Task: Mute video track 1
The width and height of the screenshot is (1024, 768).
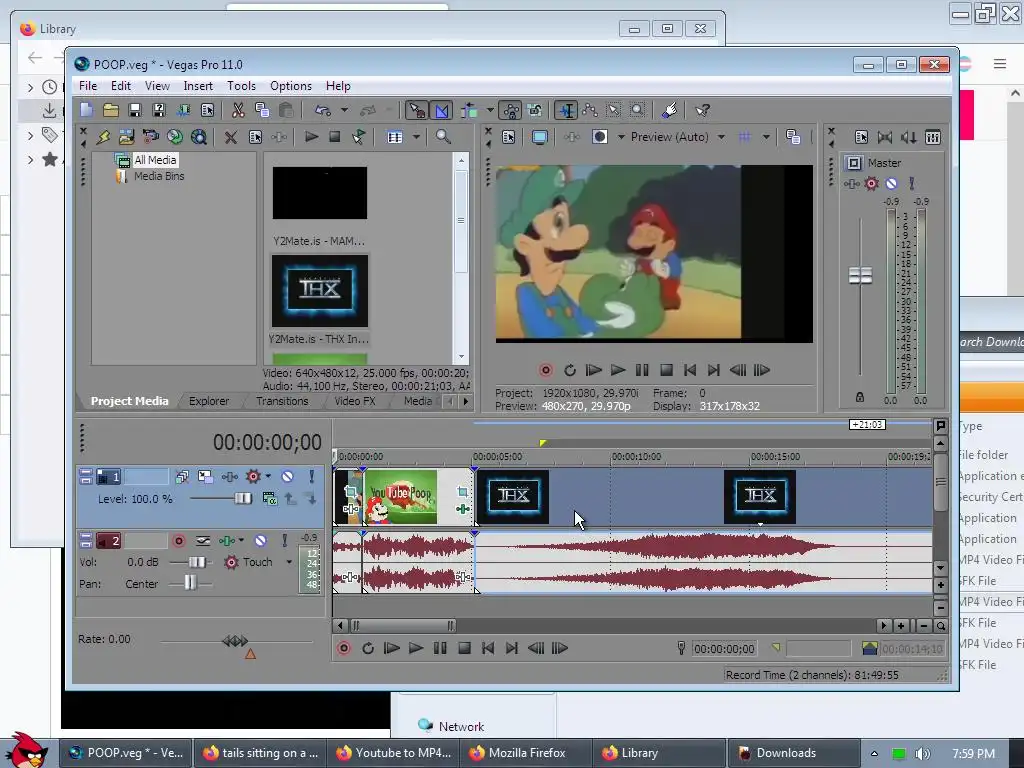Action: click(287, 477)
